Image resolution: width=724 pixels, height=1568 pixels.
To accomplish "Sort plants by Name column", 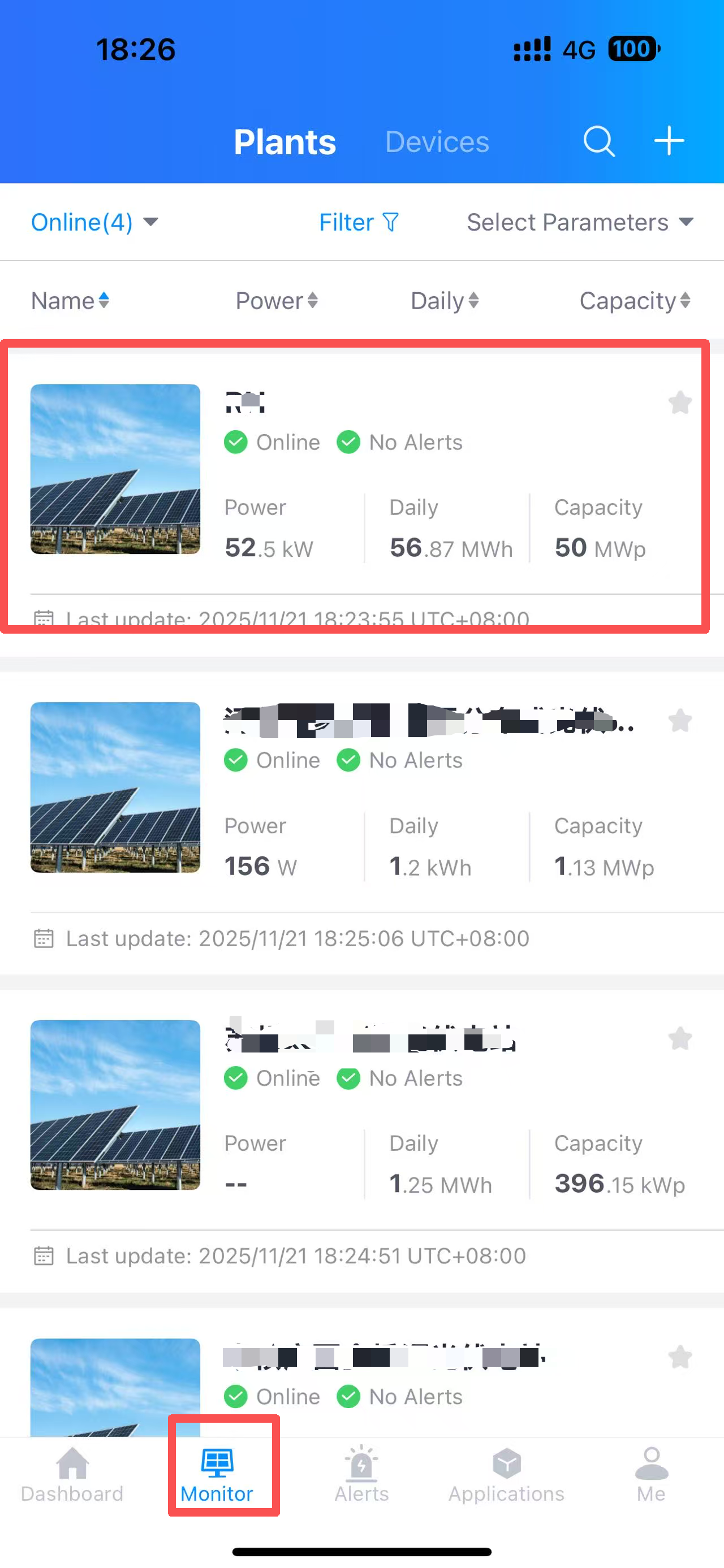I will [70, 301].
